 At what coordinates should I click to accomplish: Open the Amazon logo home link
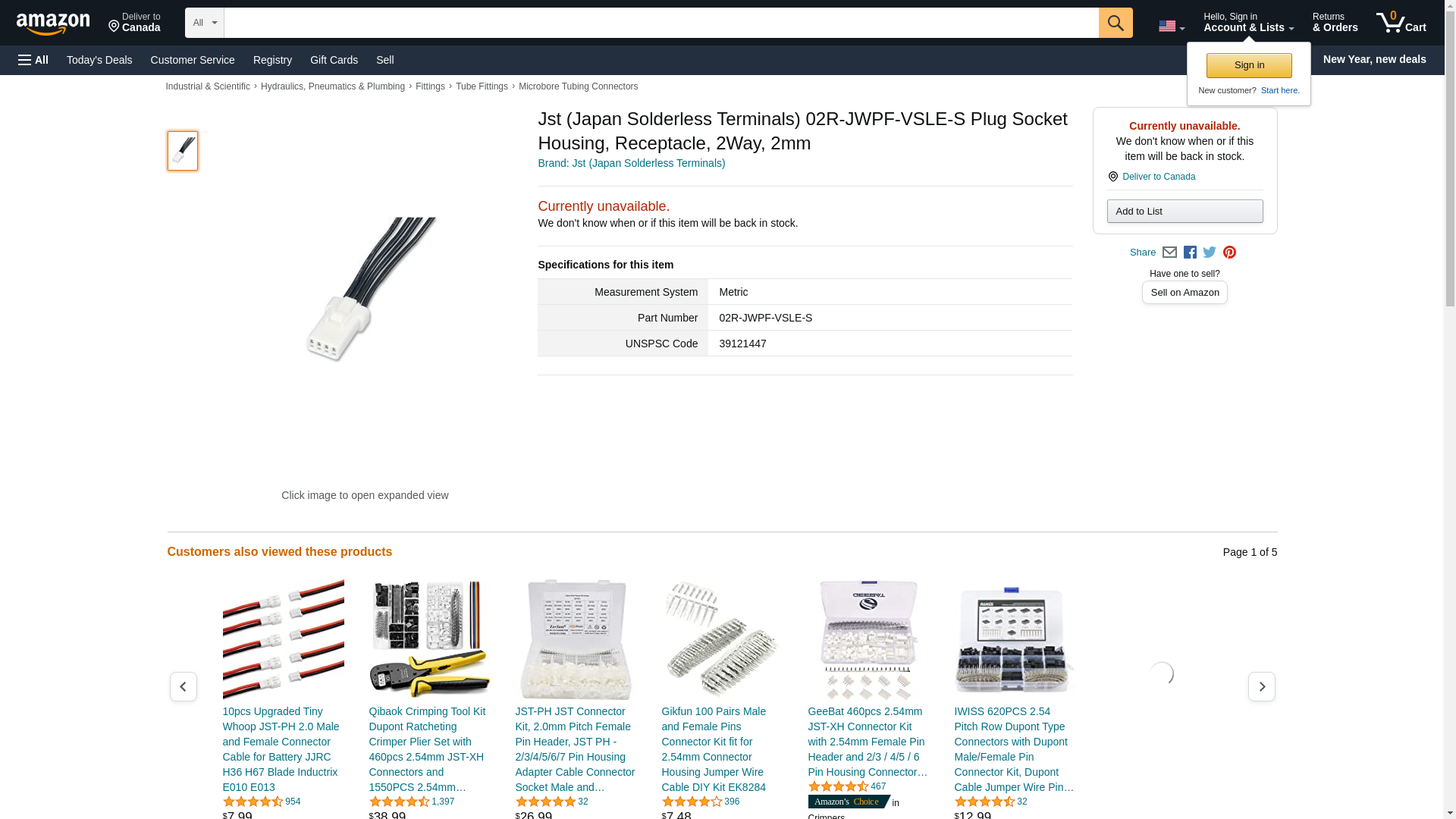click(53, 24)
